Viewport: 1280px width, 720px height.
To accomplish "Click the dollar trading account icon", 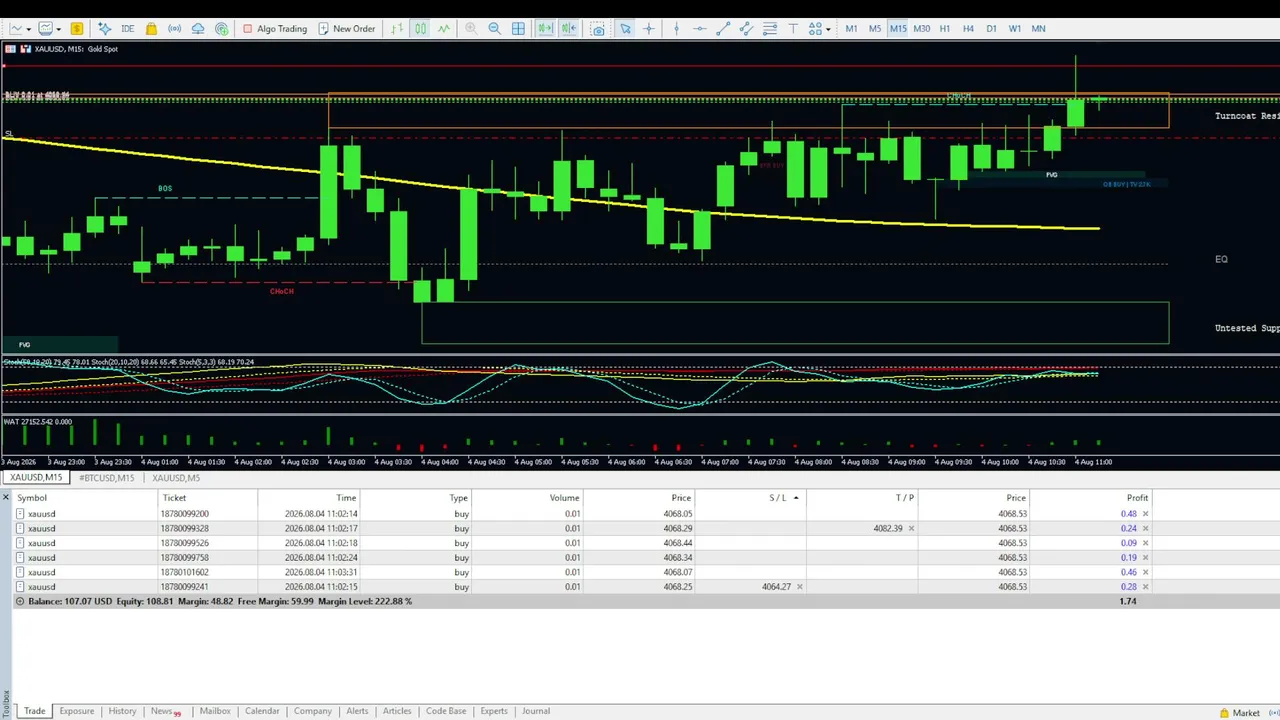I will (76, 28).
